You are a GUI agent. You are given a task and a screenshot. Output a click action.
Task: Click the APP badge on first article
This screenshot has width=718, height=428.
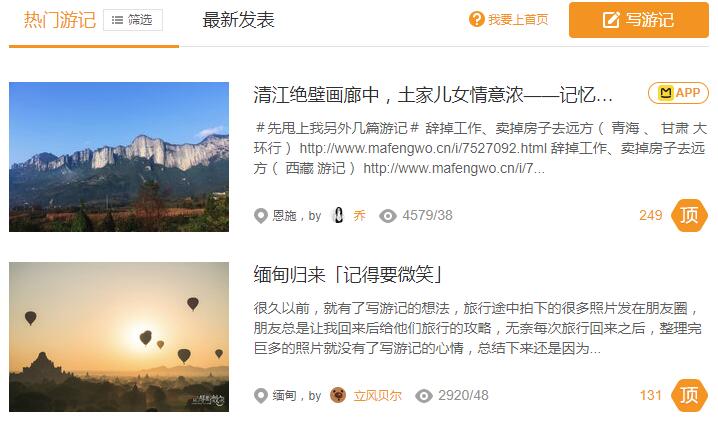pos(678,93)
